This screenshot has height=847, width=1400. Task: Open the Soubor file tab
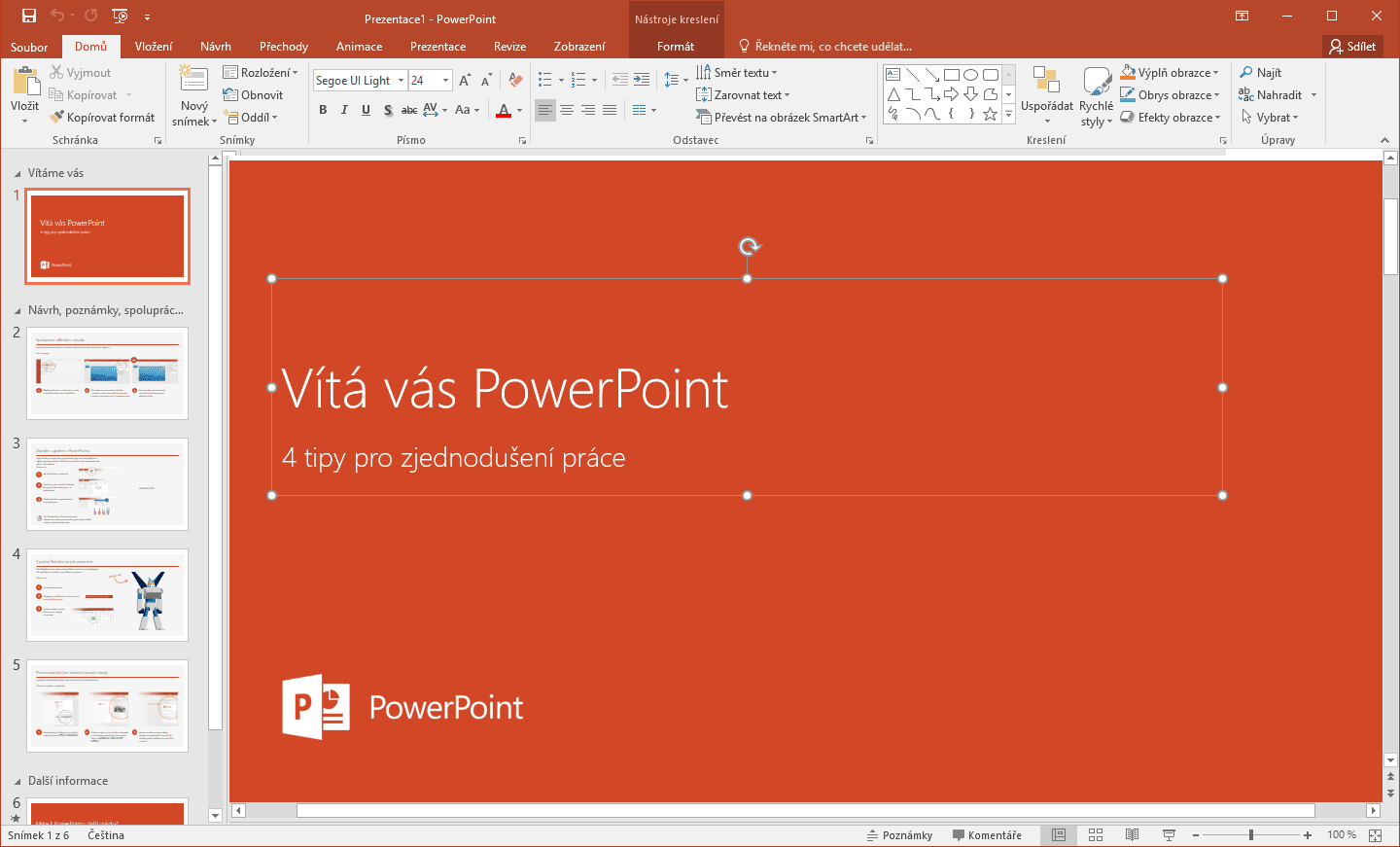29,47
